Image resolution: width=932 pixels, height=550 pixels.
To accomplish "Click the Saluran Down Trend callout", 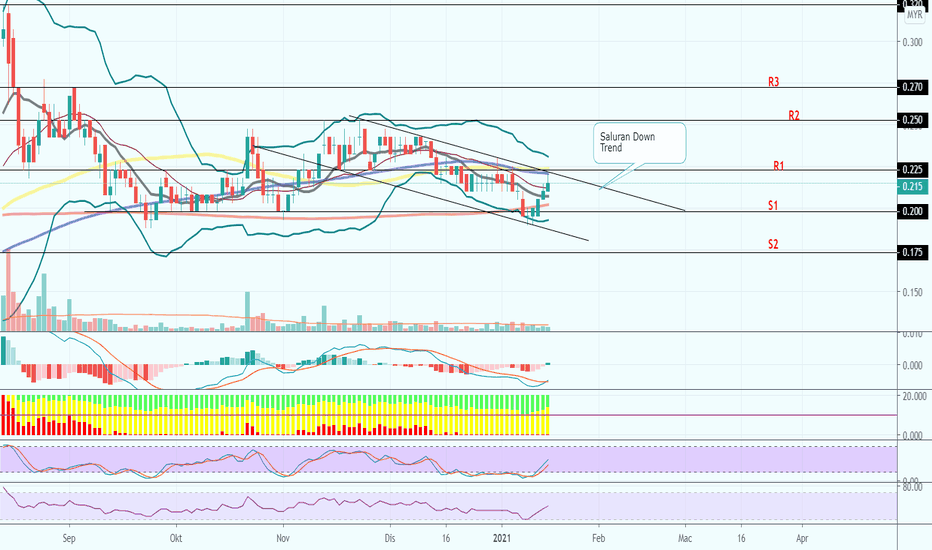I will pos(640,143).
